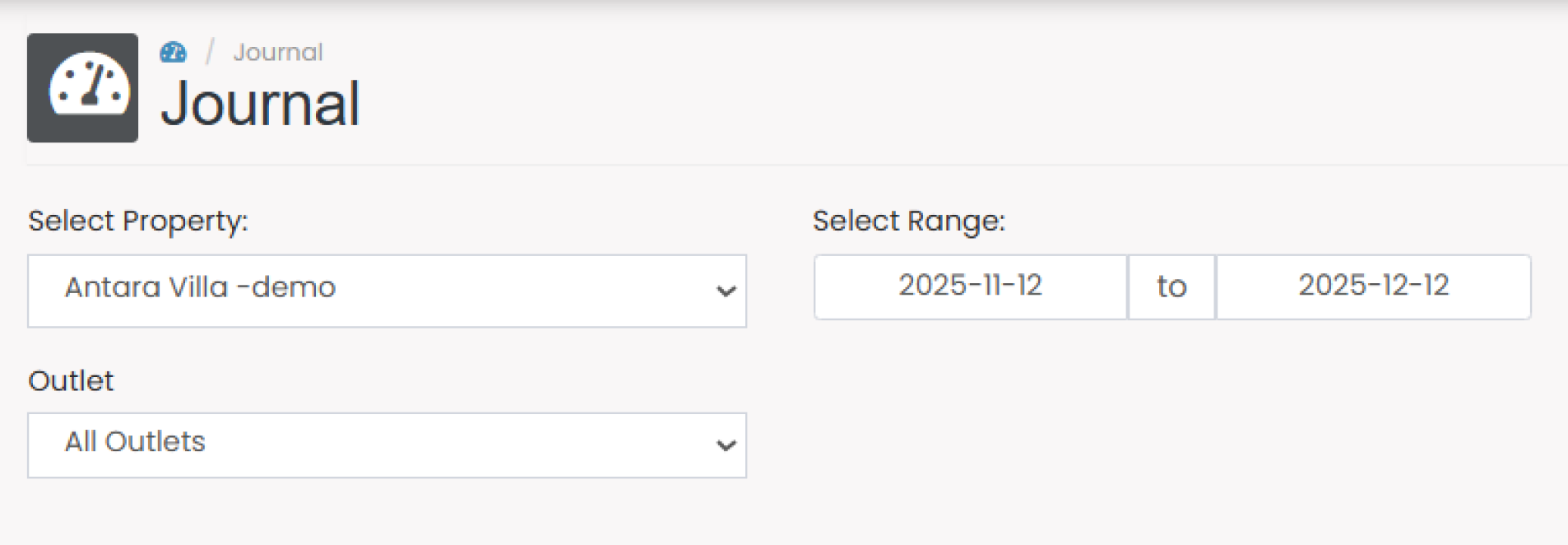Image resolution: width=1568 pixels, height=545 pixels.
Task: Open the small blue dashboard breadcrumb icon
Action: (173, 53)
